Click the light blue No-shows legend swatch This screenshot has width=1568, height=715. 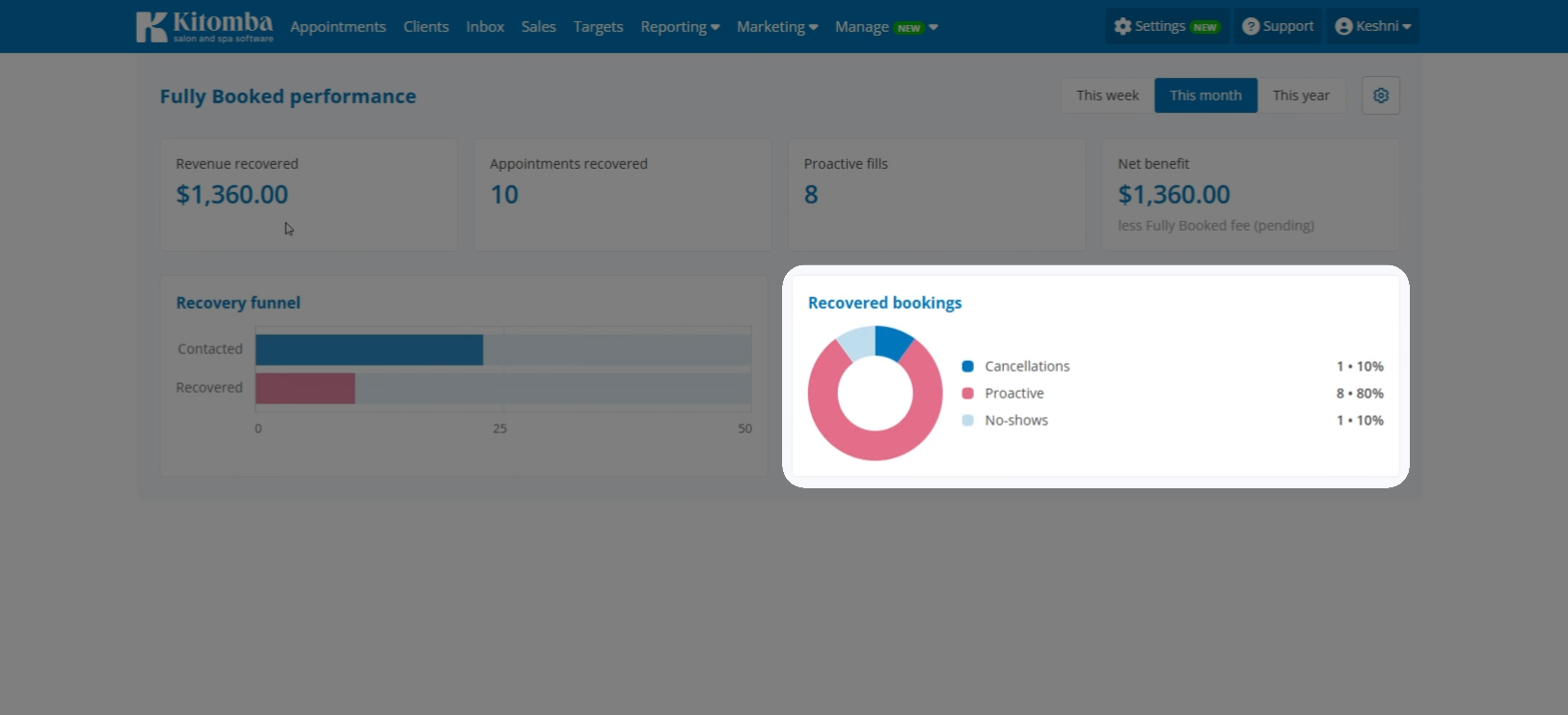pos(967,421)
